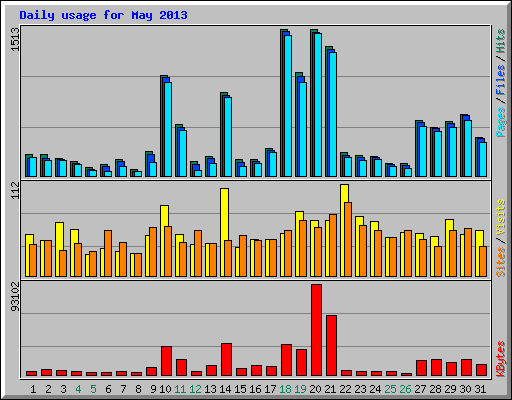Viewport: 512px width, 400px height.
Task: Click day label 1 on the axis
Action: (x=33, y=389)
